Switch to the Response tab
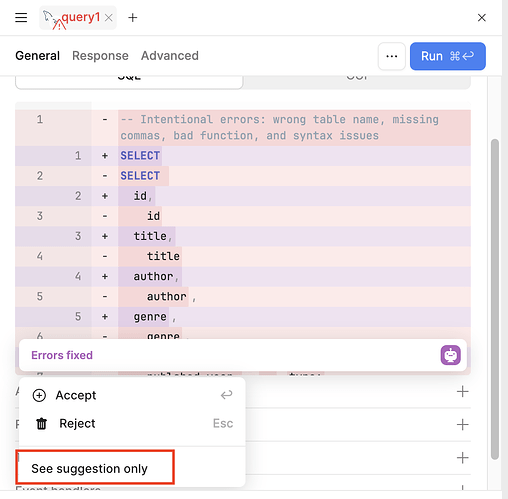Screen dimensions: 508x499 100,56
